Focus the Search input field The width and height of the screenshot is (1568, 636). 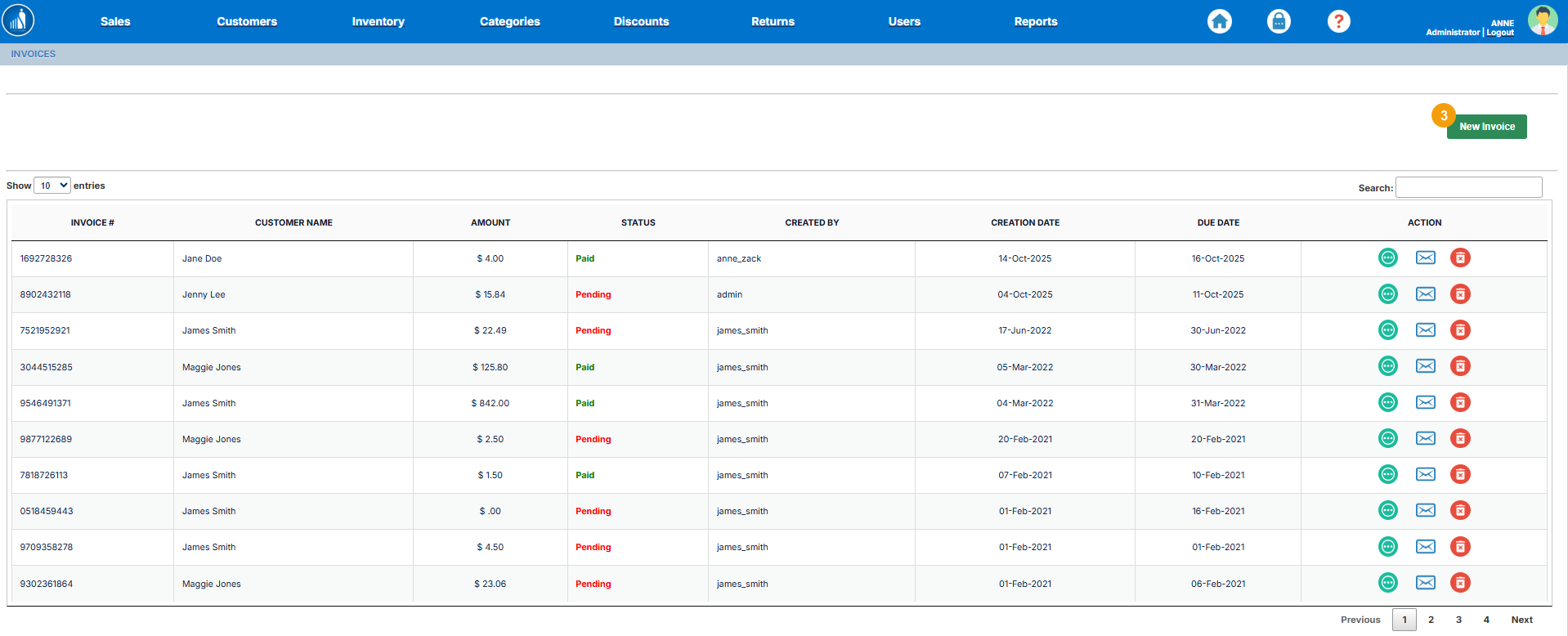click(1468, 187)
